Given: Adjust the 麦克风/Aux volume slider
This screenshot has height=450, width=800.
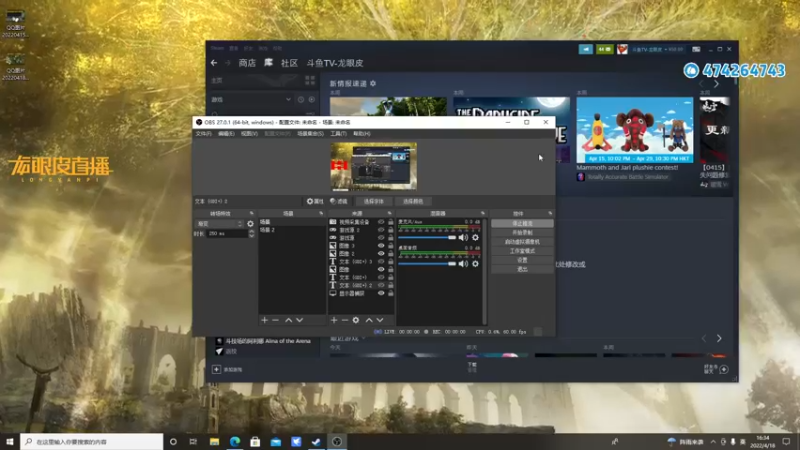Looking at the screenshot, I should tap(427, 237).
